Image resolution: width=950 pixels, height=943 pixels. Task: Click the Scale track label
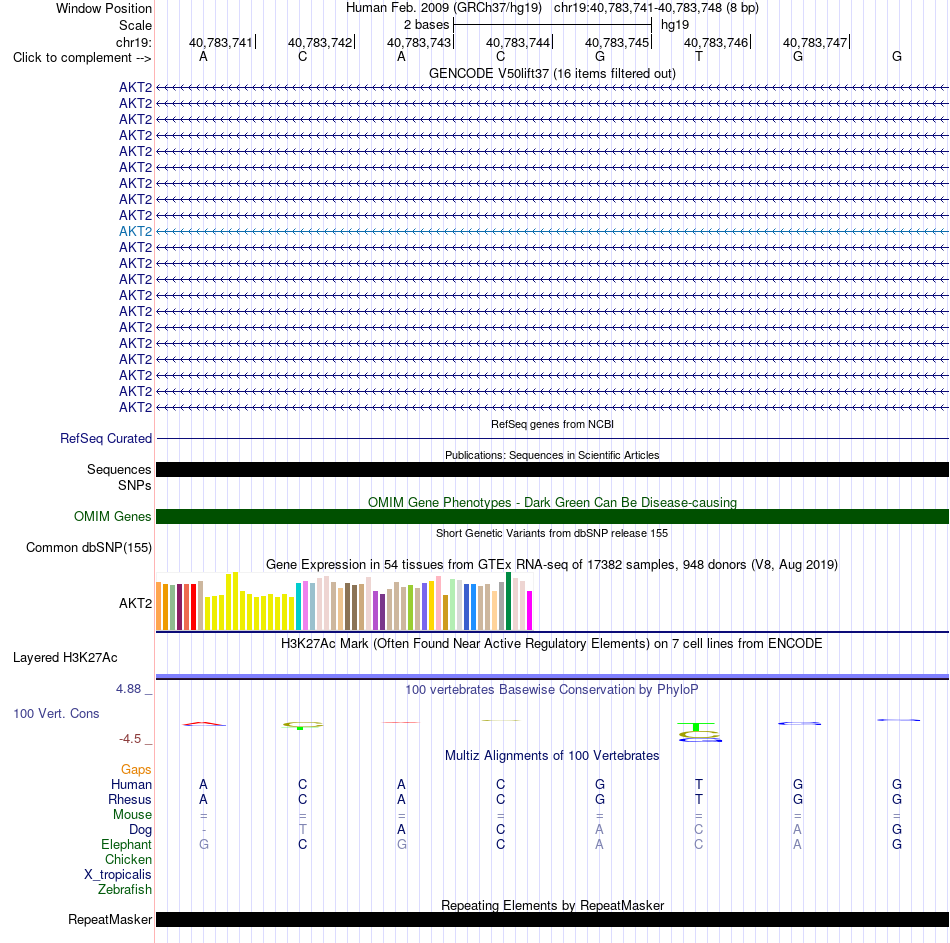tap(135, 25)
